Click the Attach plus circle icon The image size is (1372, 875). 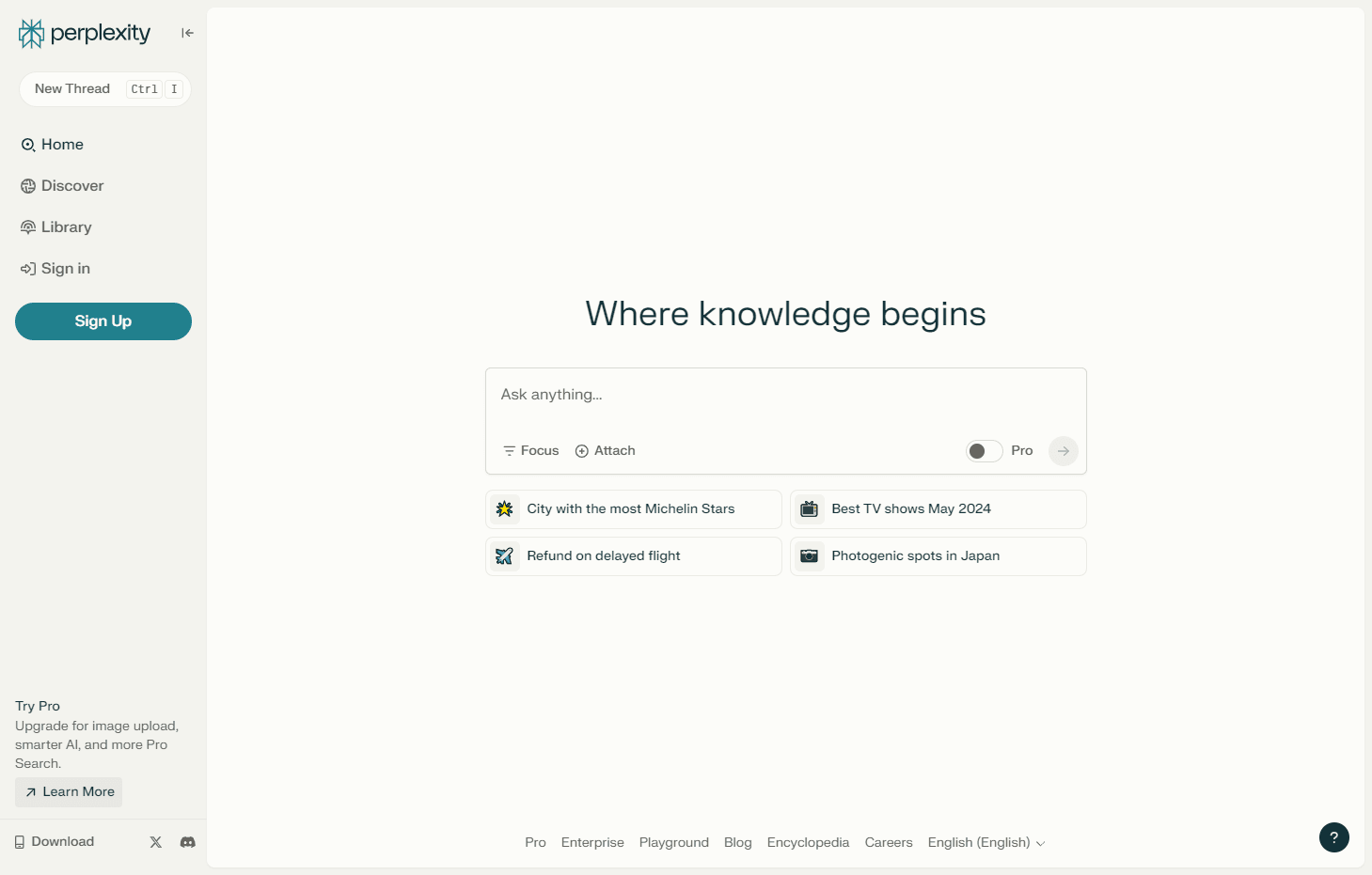(582, 451)
